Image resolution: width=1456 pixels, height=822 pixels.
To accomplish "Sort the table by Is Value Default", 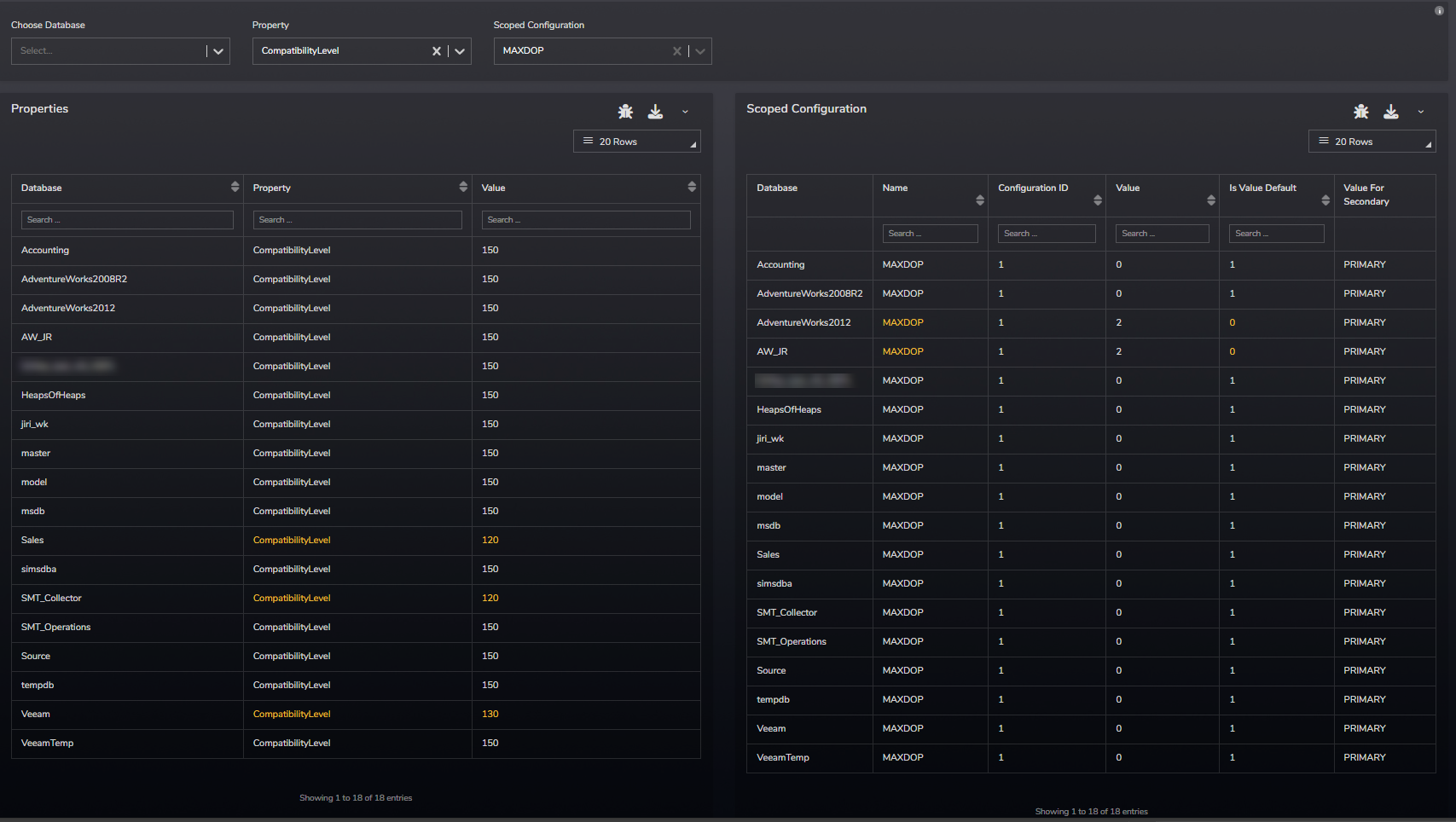I will tap(1325, 200).
